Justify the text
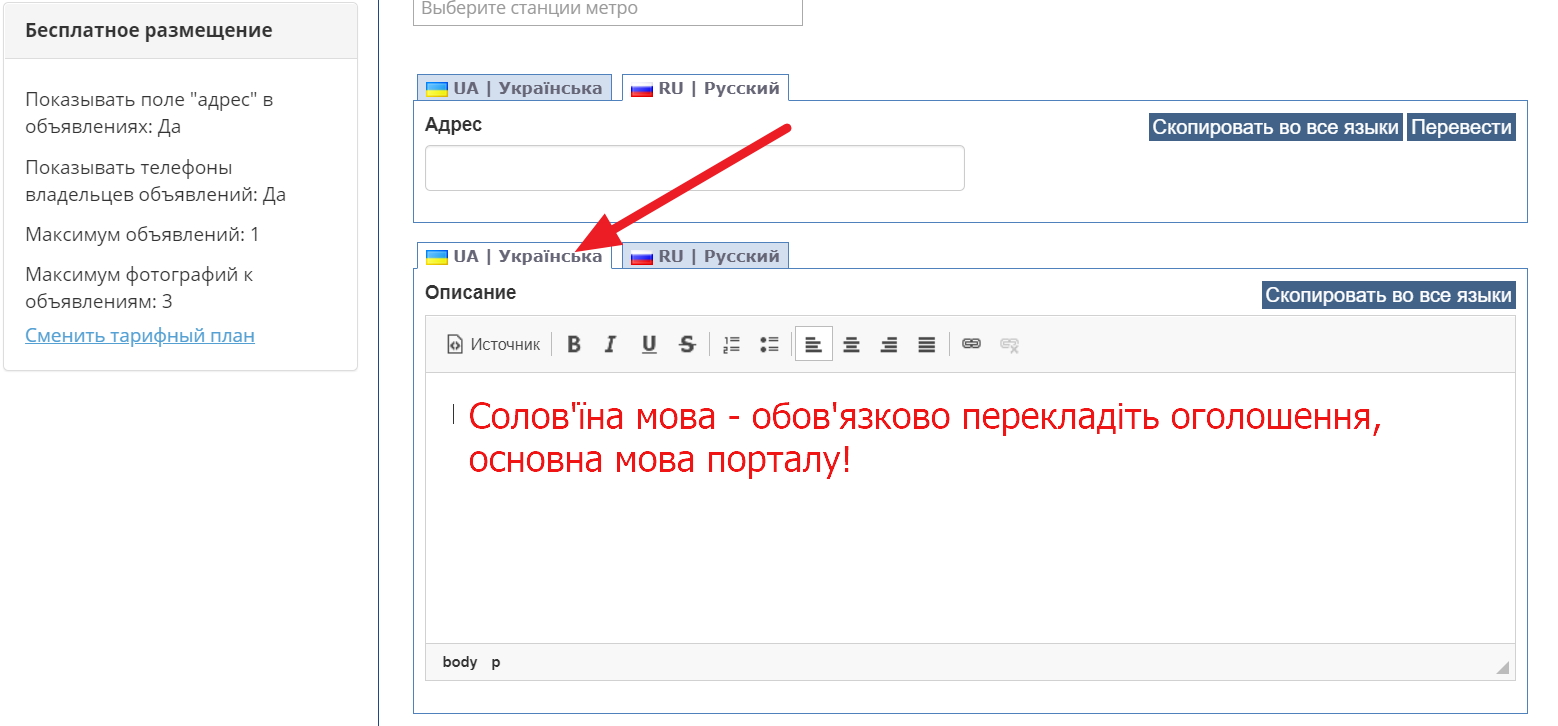The image size is (1558, 726). click(927, 344)
